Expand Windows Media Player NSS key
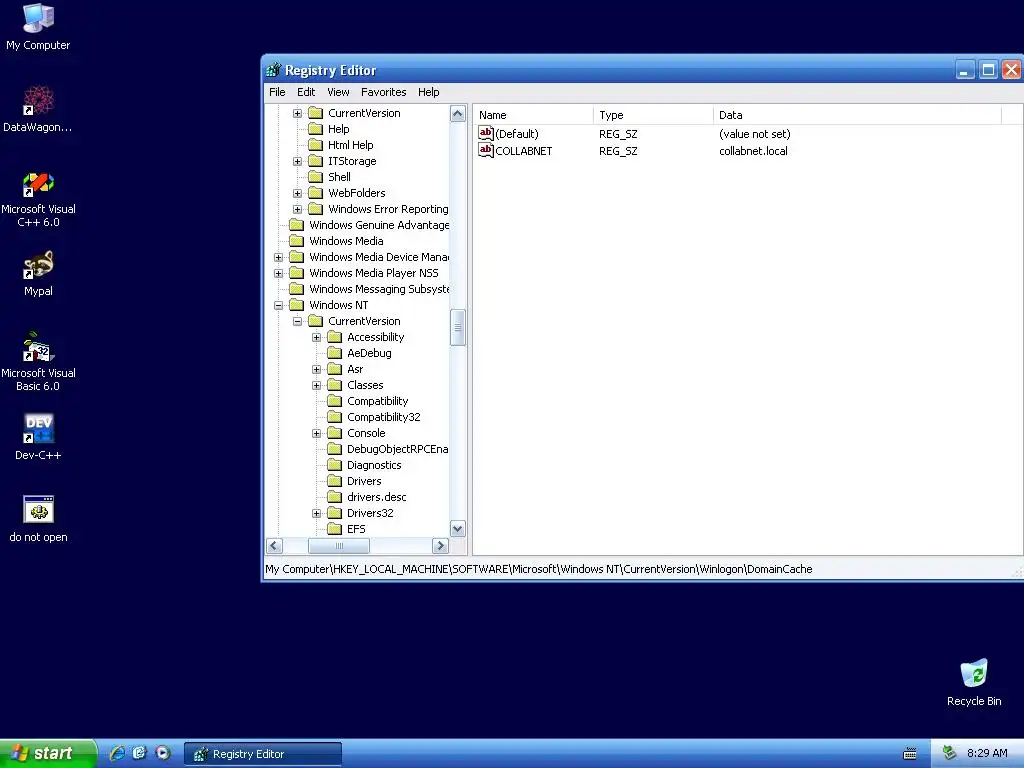Screen dimensions: 1024x768 click(278, 273)
